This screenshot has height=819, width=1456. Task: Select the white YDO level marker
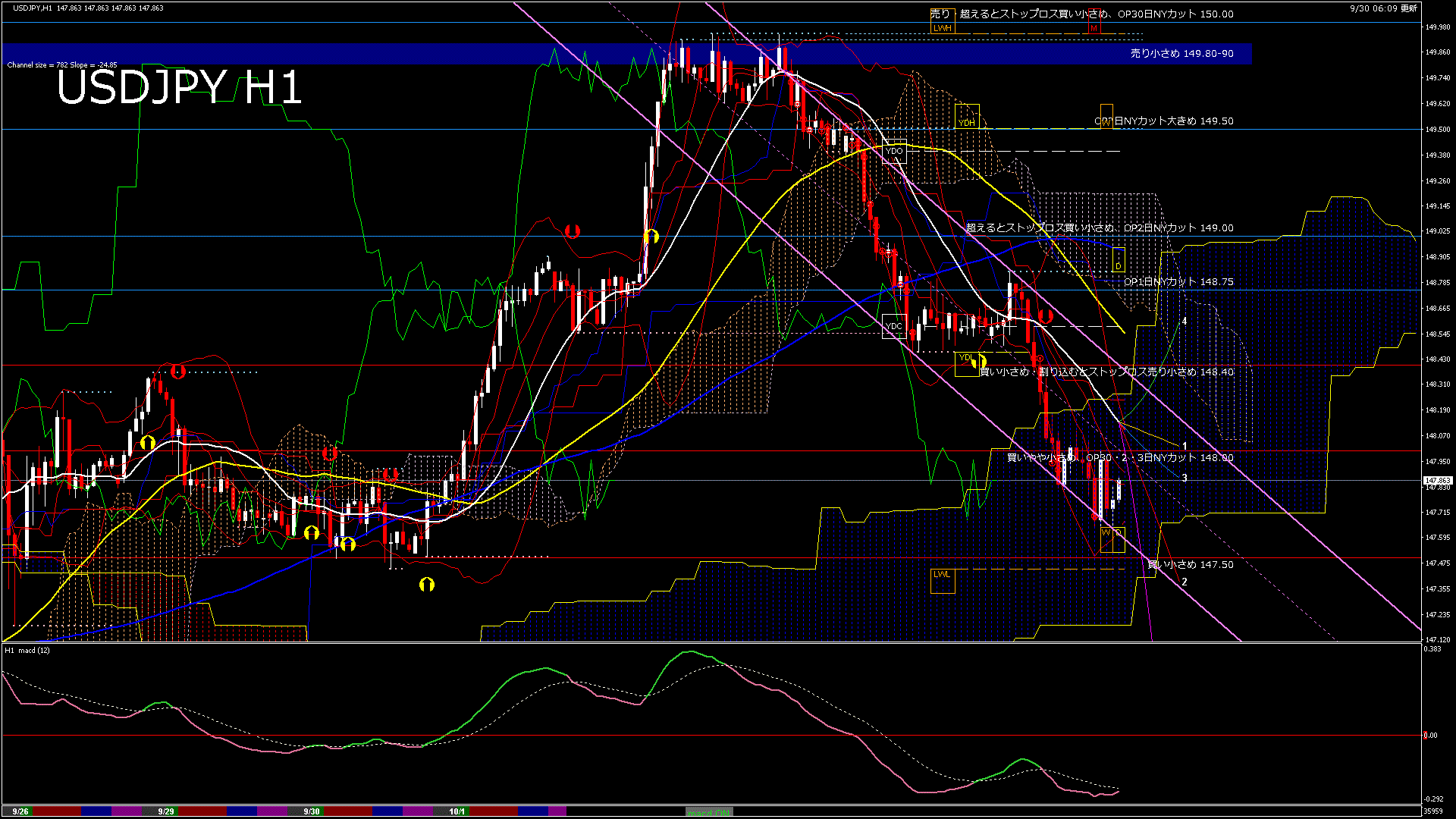pyautogui.click(x=895, y=151)
